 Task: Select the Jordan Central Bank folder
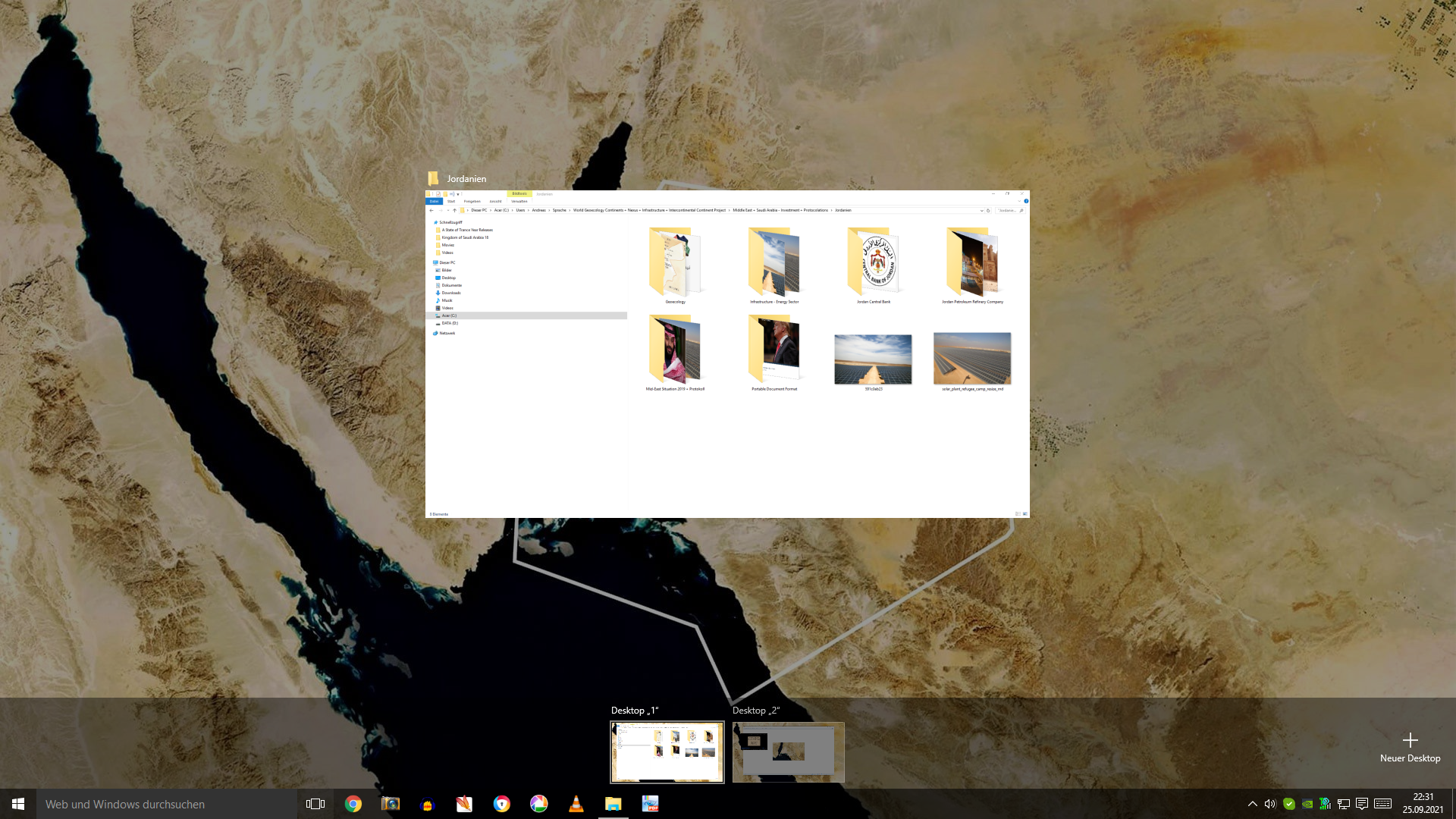click(x=874, y=265)
